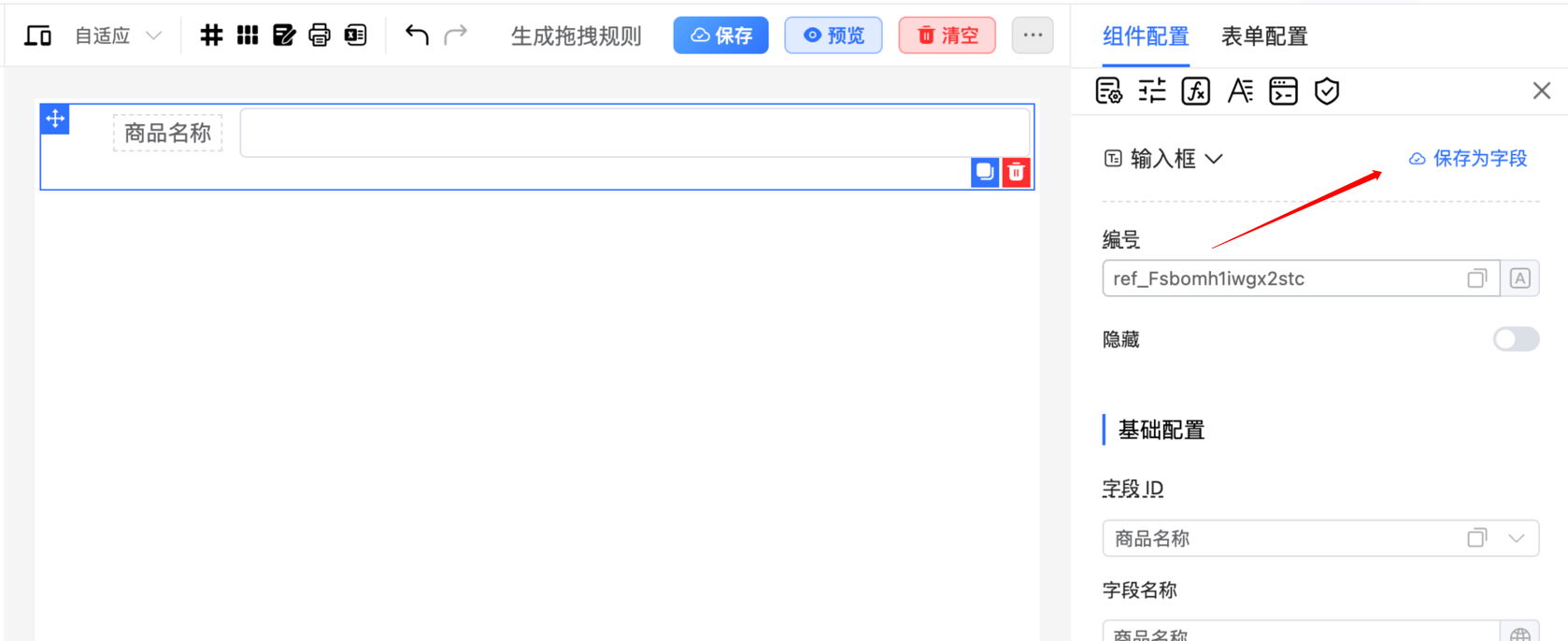Click the 保存为字段 link
The height and width of the screenshot is (641, 1568).
[1468, 159]
